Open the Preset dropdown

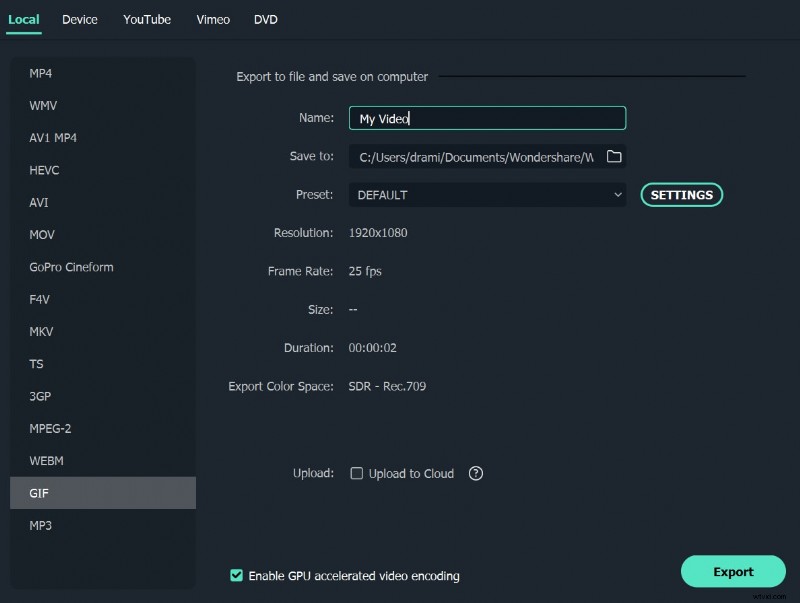click(x=487, y=194)
